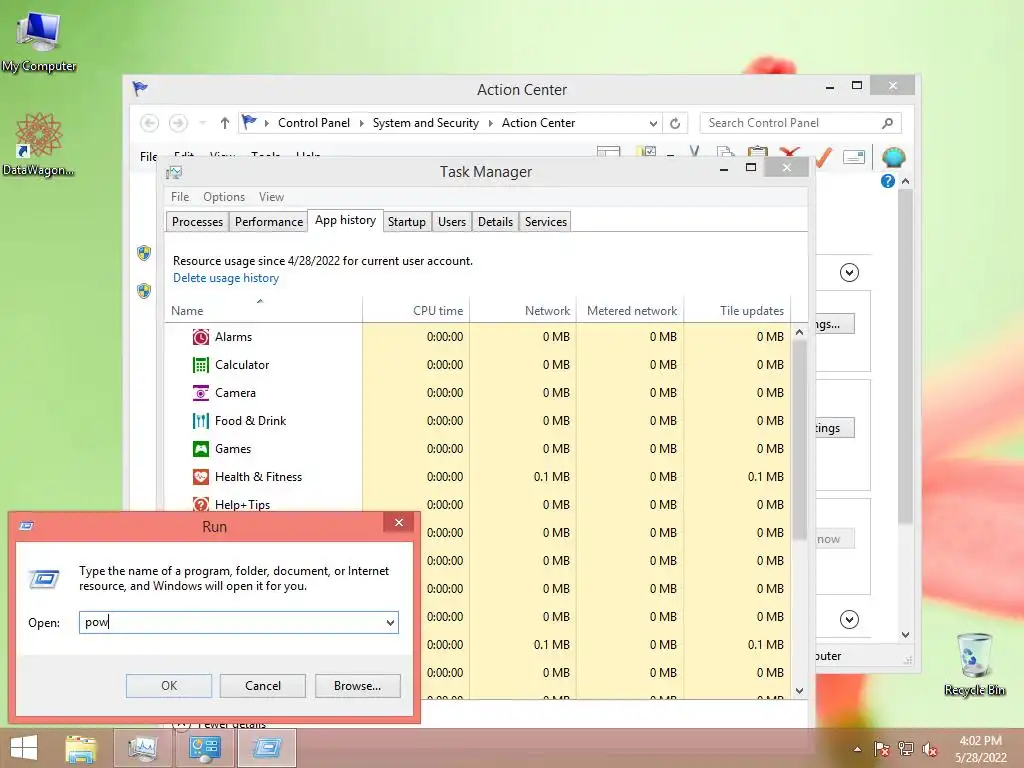Open the DataWagon desktop shortcut
The width and height of the screenshot is (1024, 768).
(39, 144)
